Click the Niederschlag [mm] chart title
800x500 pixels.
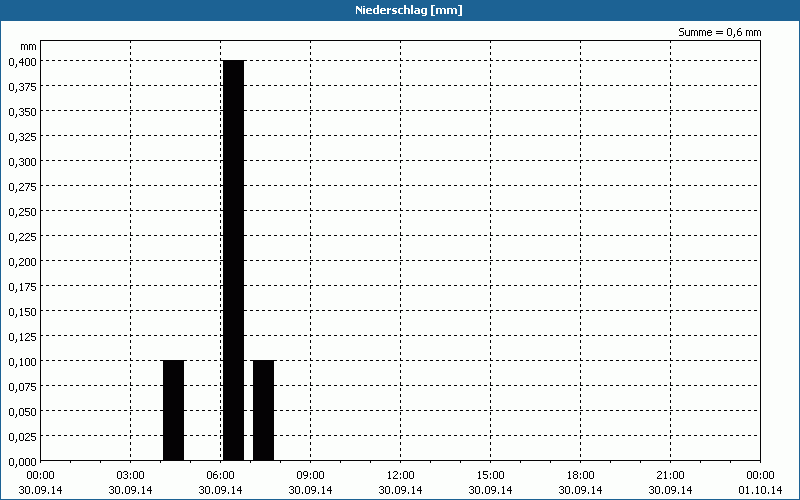[409, 10]
